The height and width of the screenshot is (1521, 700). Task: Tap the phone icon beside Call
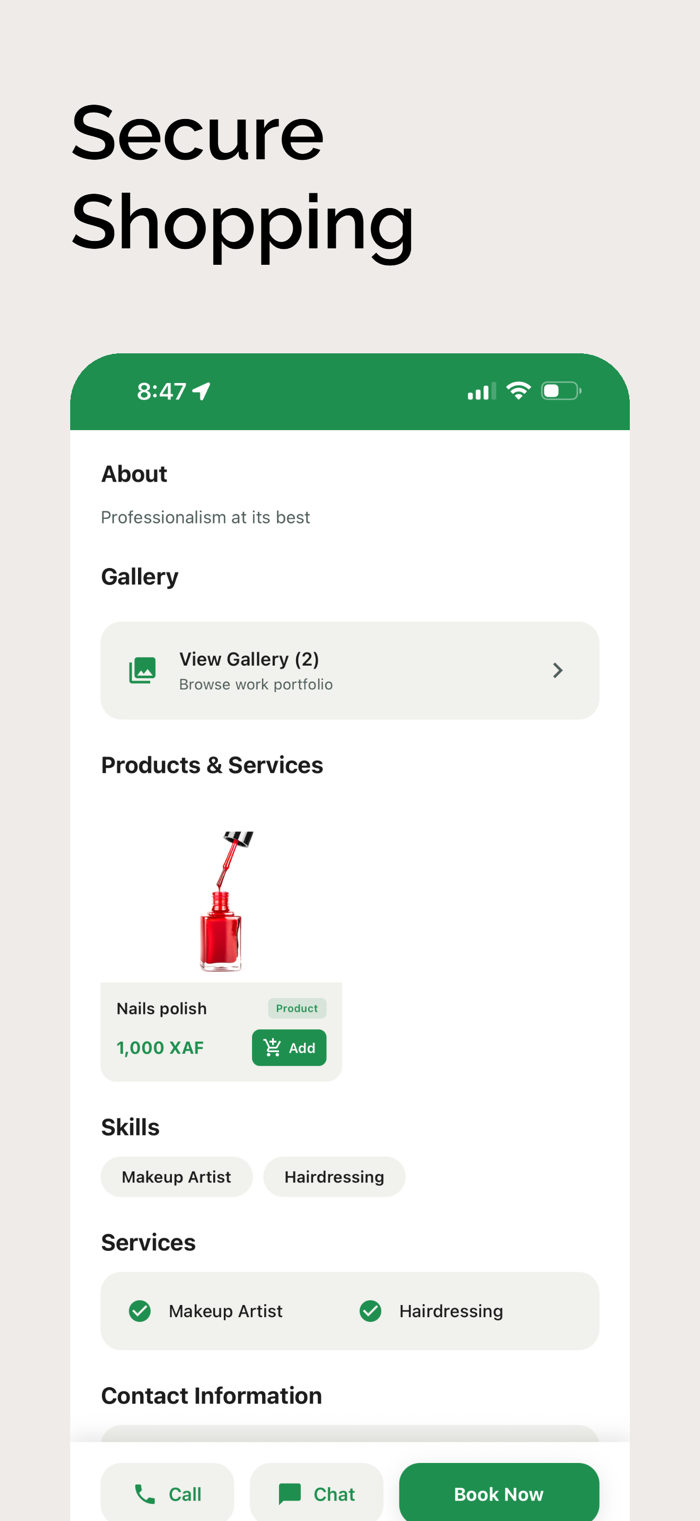[145, 1494]
